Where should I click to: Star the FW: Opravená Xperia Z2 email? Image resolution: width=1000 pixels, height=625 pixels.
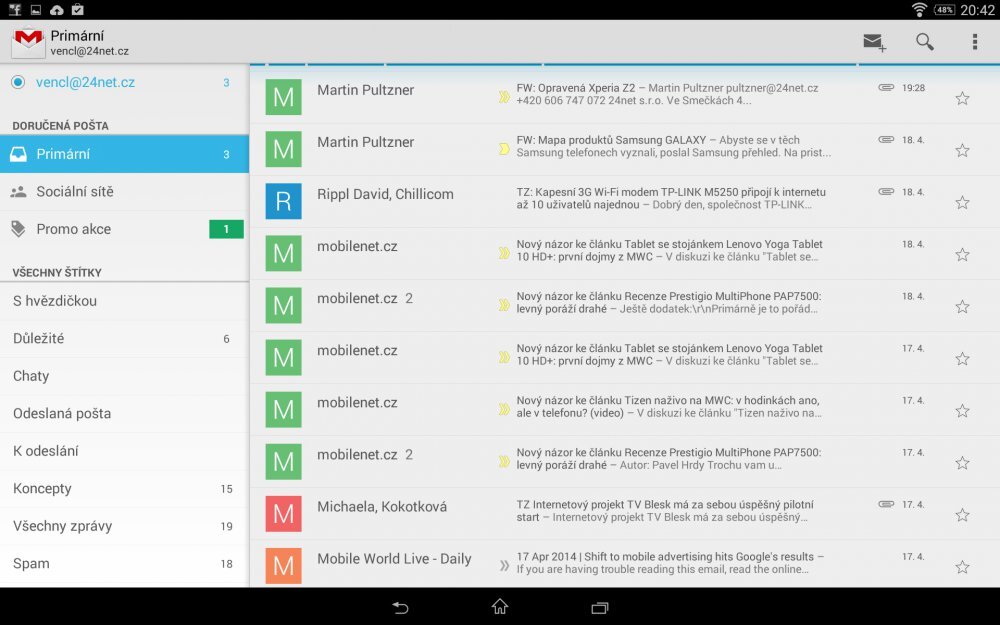(961, 97)
